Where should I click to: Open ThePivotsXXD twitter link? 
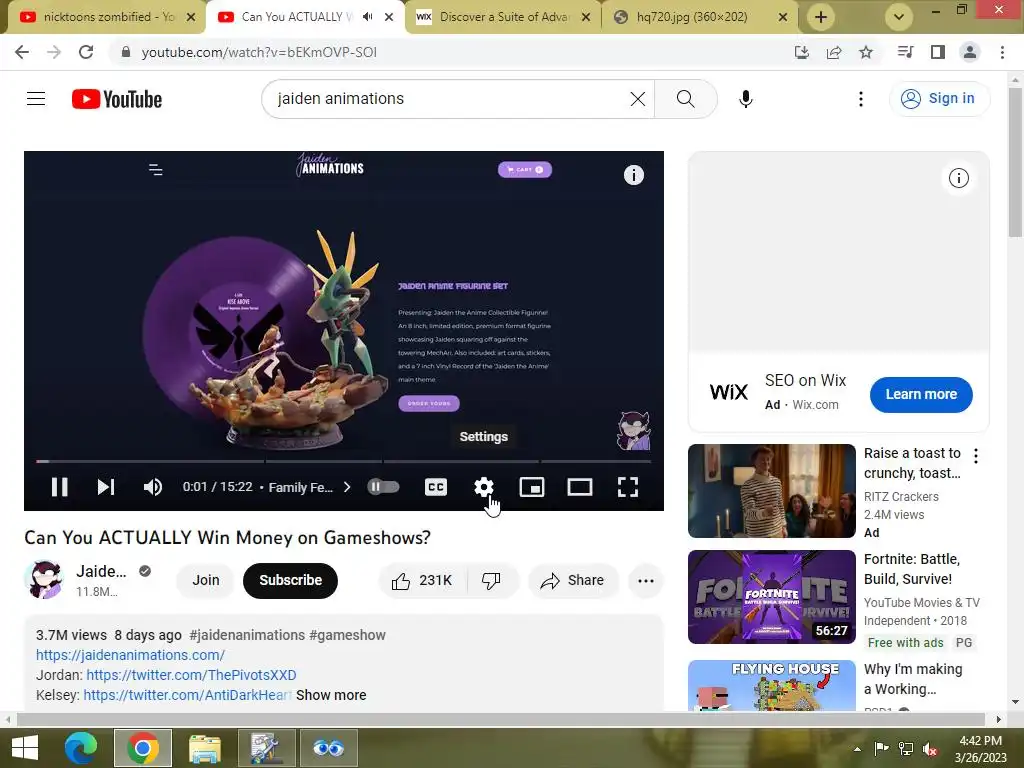[x=191, y=675]
